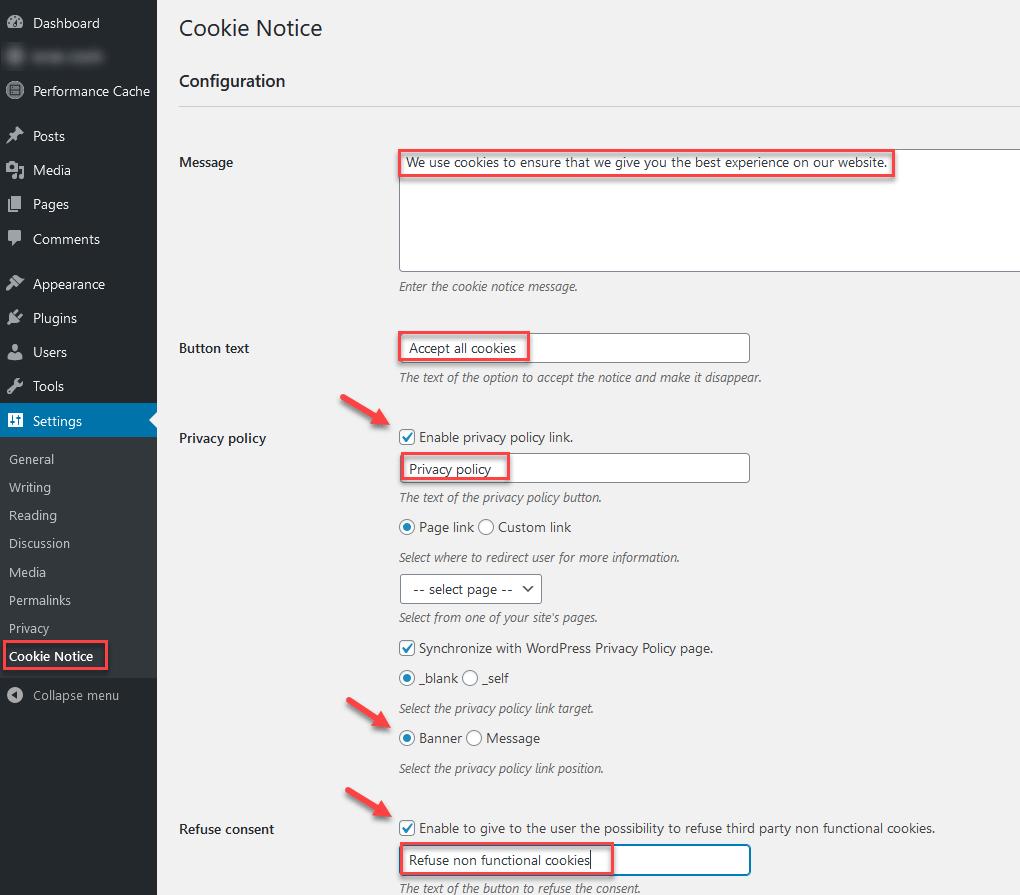This screenshot has height=895, width=1020.
Task: Click the Users icon
Action: point(14,352)
